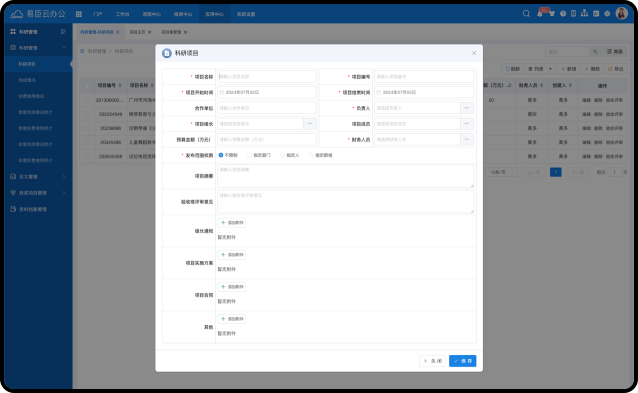Click the blue 保存 button
This screenshot has width=638, height=393.
(463, 361)
